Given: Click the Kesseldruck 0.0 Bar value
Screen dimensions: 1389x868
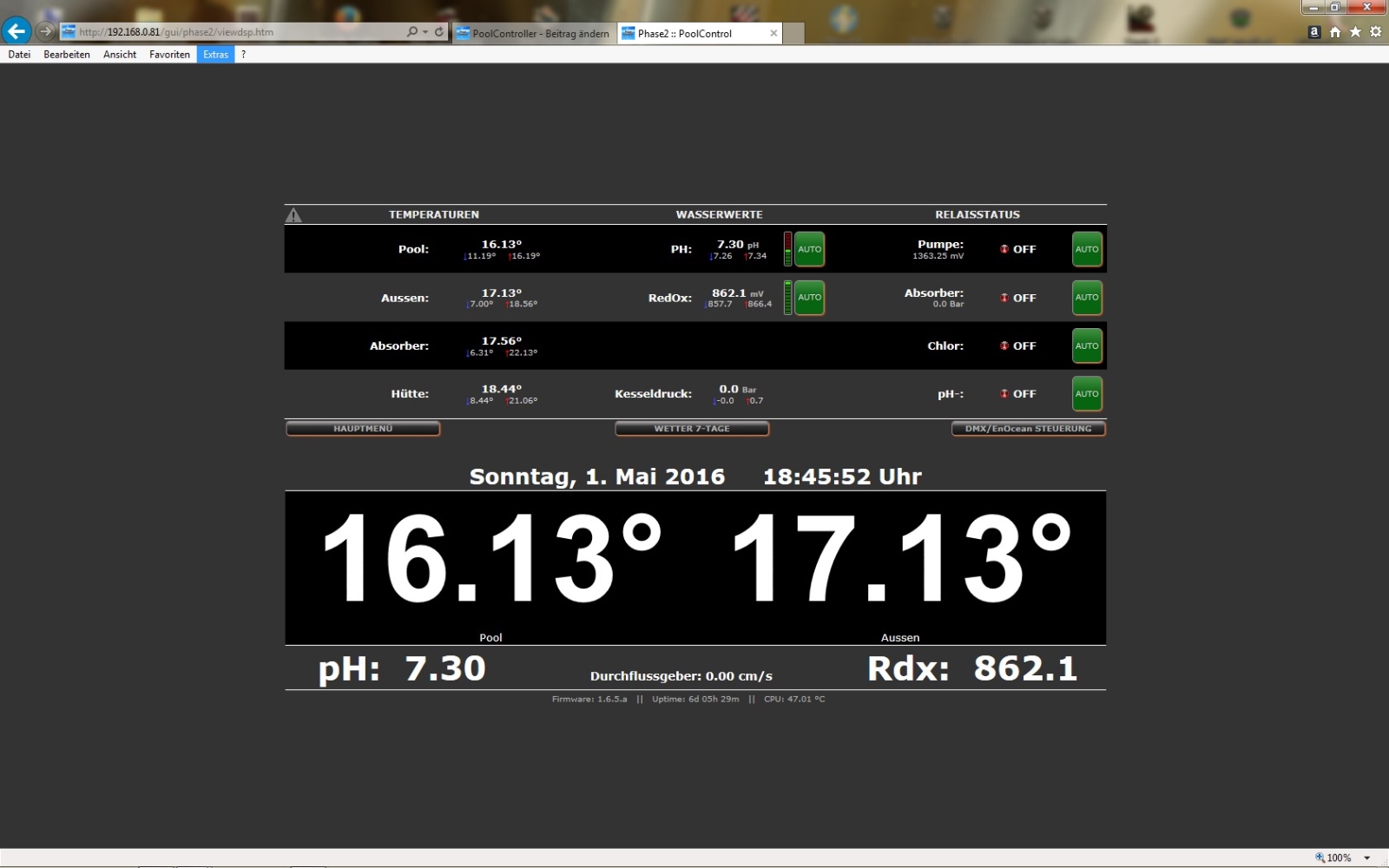Looking at the screenshot, I should point(738,389).
